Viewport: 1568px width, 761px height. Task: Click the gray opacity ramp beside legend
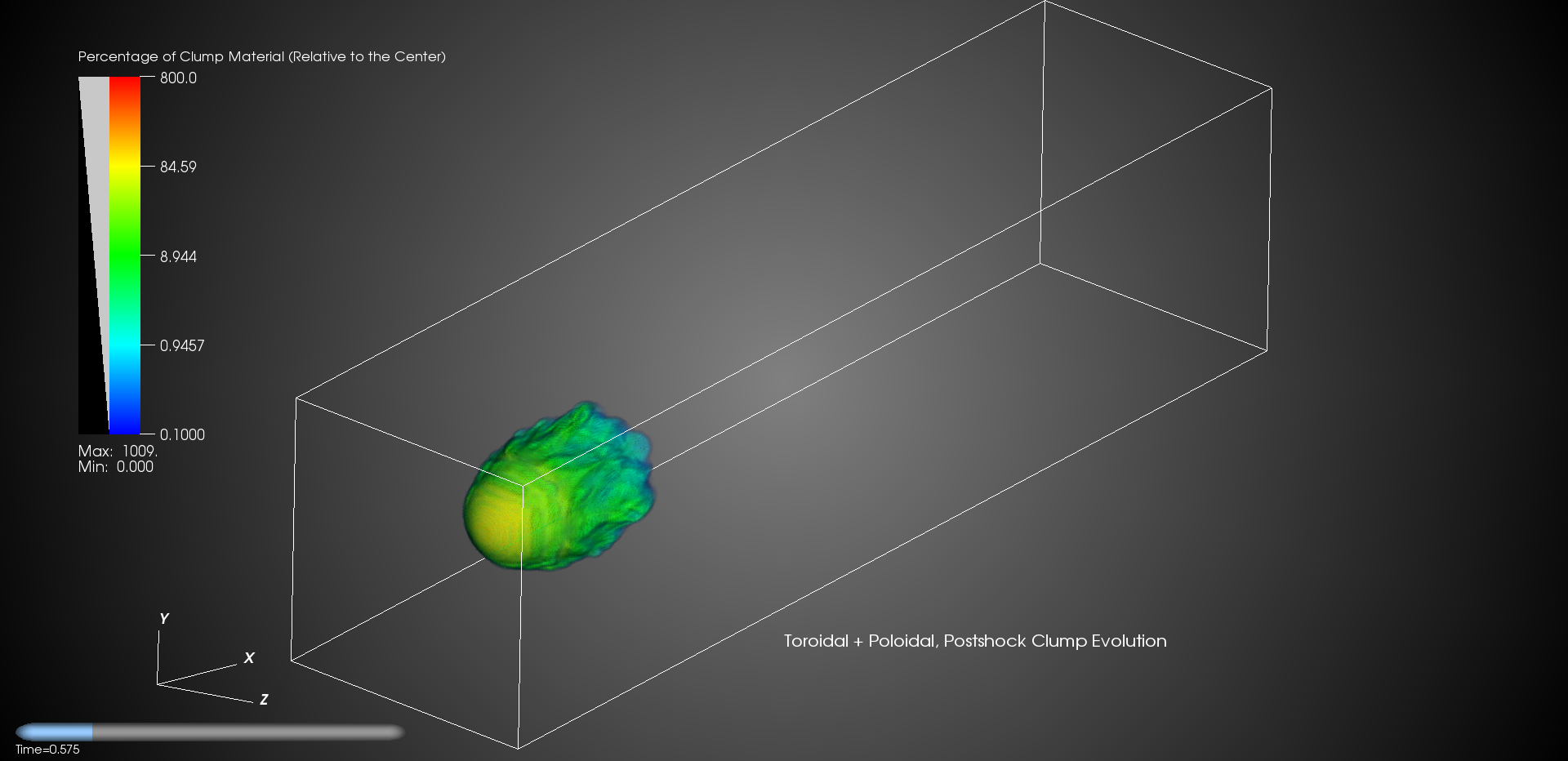[94, 256]
